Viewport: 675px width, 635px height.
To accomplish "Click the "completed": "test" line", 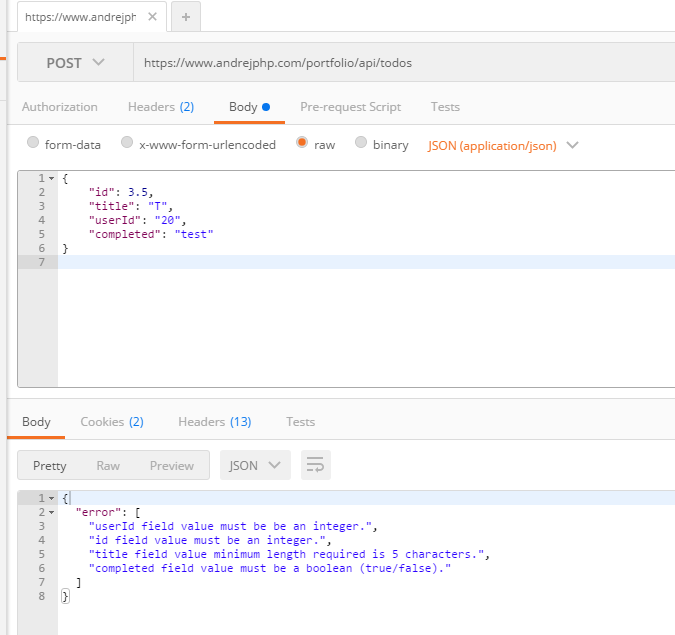I will point(151,234).
